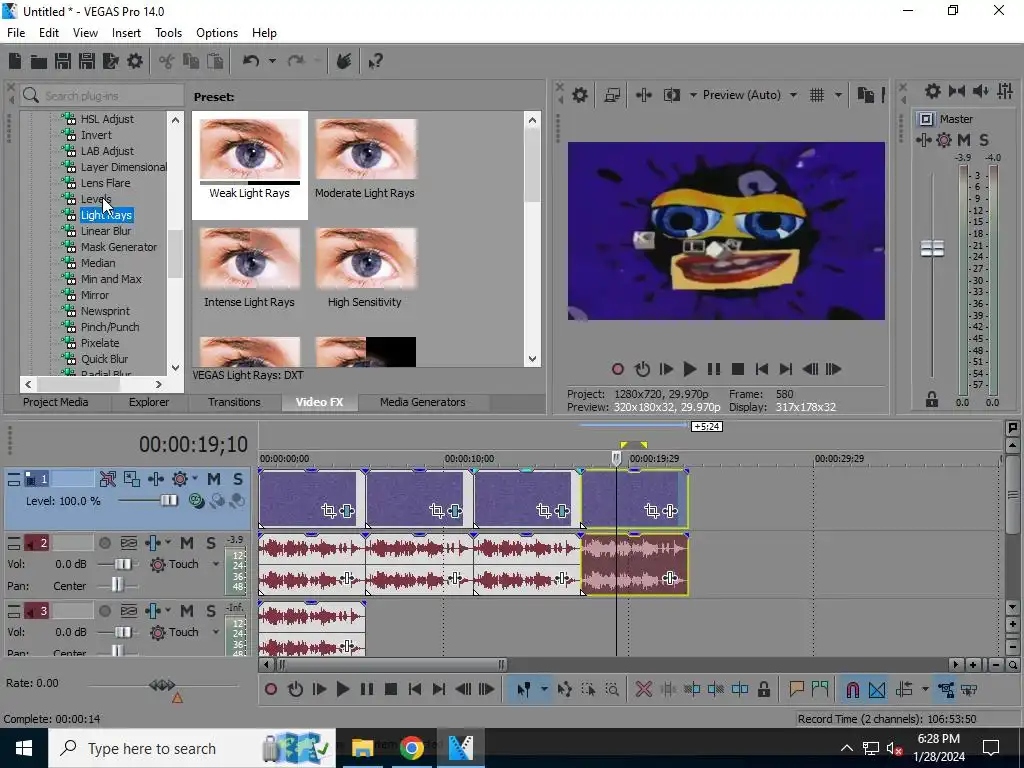Expand the Undo history dropdown
The height and width of the screenshot is (768, 1024).
pos(272,61)
